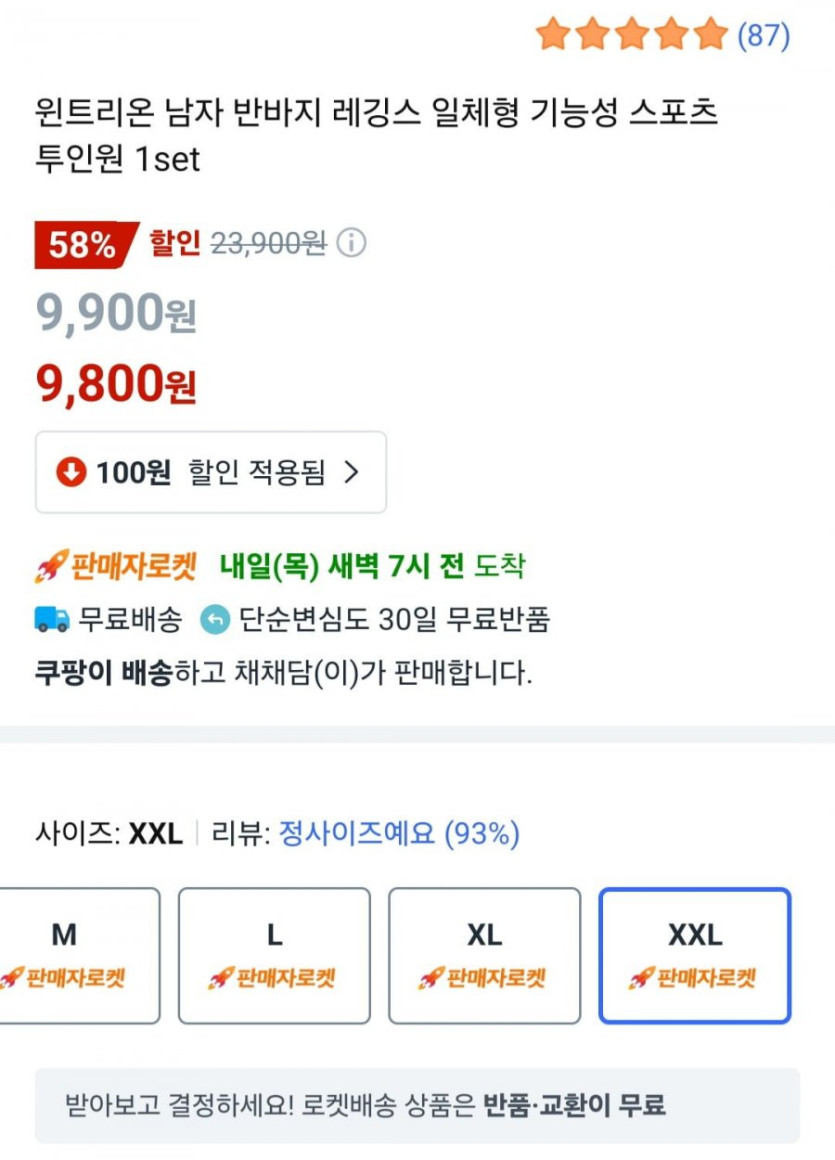This screenshot has width=835, height=1160.
Task: Click the free-return arrow circle icon
Action: [x=215, y=620]
